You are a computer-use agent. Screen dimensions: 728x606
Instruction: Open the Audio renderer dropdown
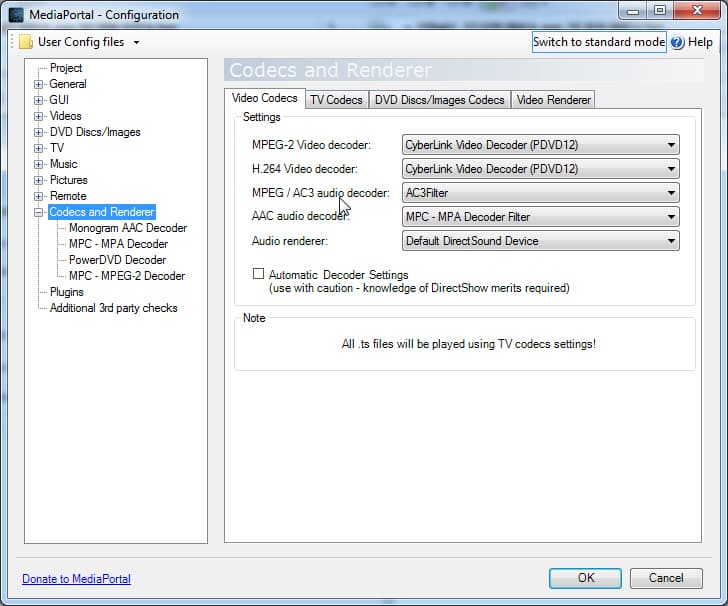[540, 241]
